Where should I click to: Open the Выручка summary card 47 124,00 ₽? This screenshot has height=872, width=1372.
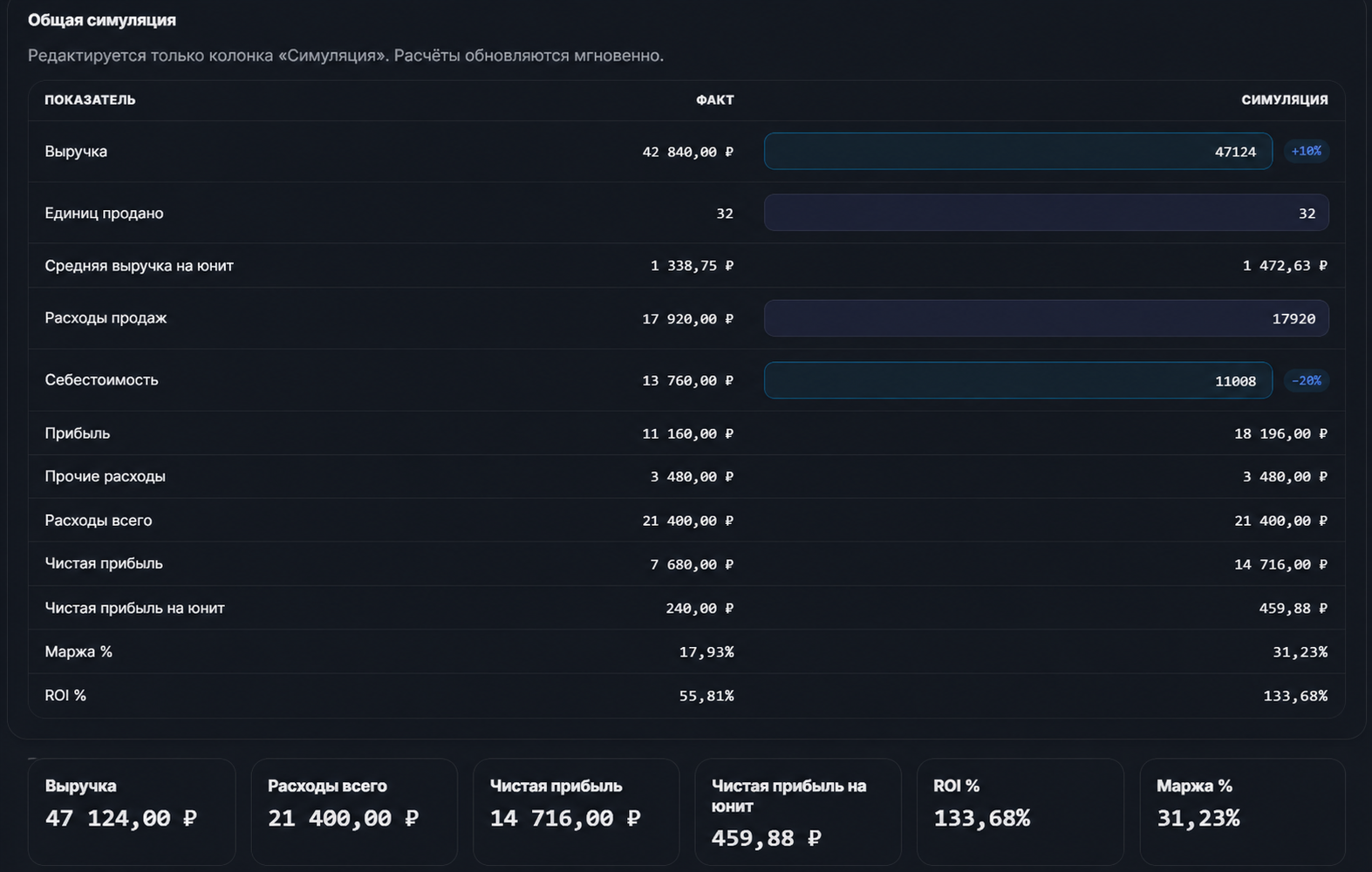click(x=132, y=812)
